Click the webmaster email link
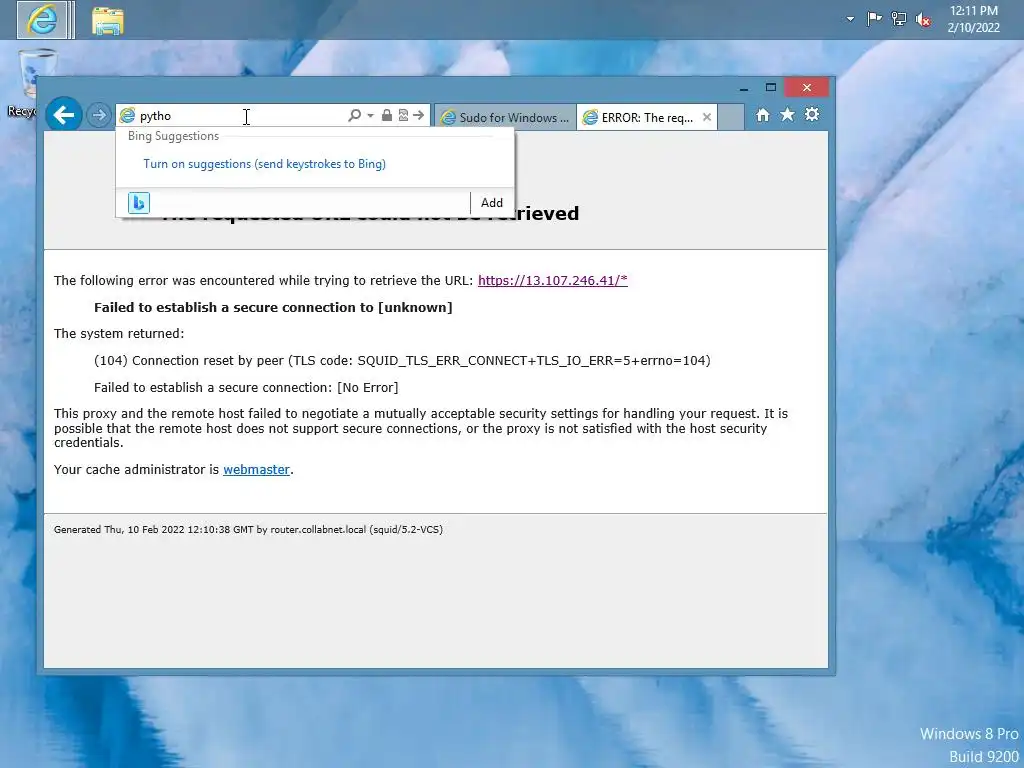The height and width of the screenshot is (768, 1024). [x=256, y=470]
